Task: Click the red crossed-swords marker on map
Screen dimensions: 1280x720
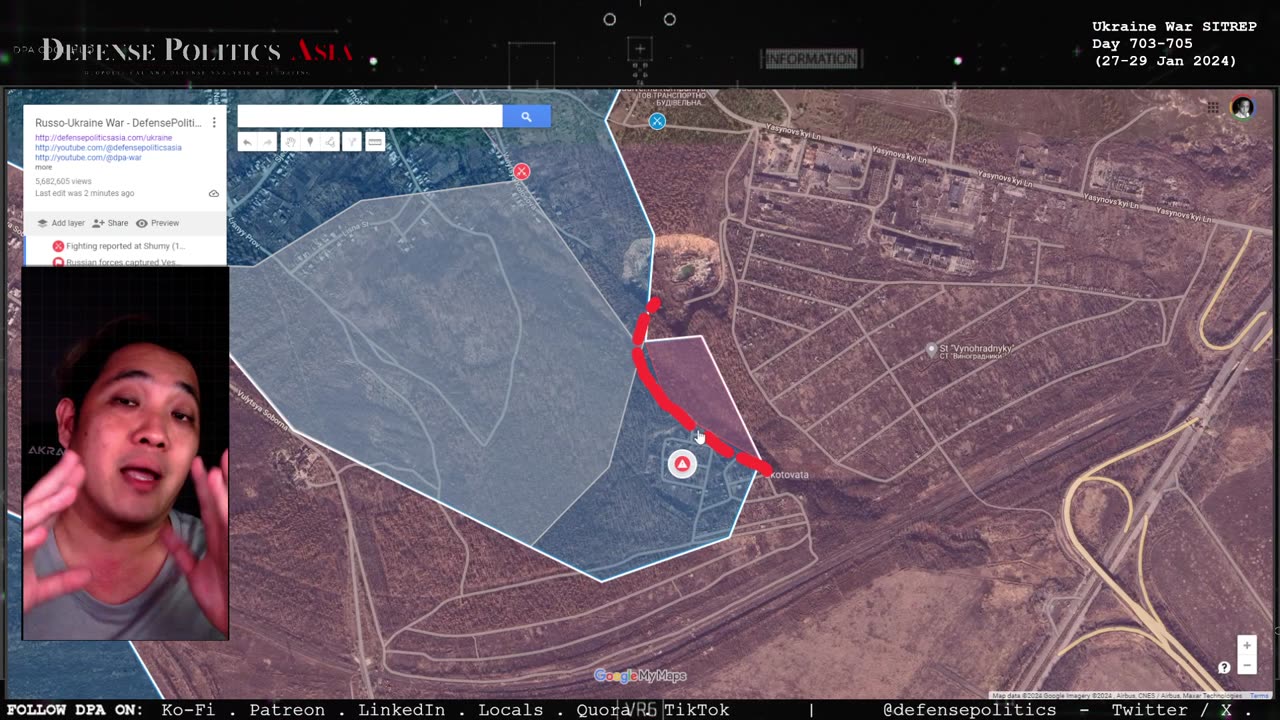Action: (521, 172)
